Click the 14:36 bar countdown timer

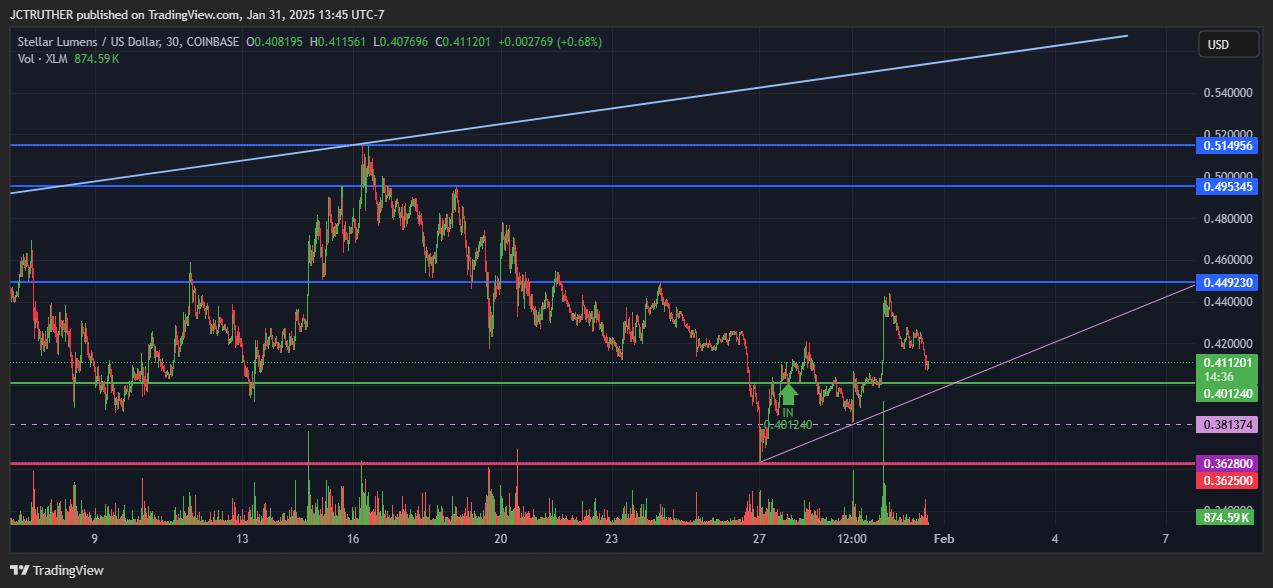coord(1218,377)
